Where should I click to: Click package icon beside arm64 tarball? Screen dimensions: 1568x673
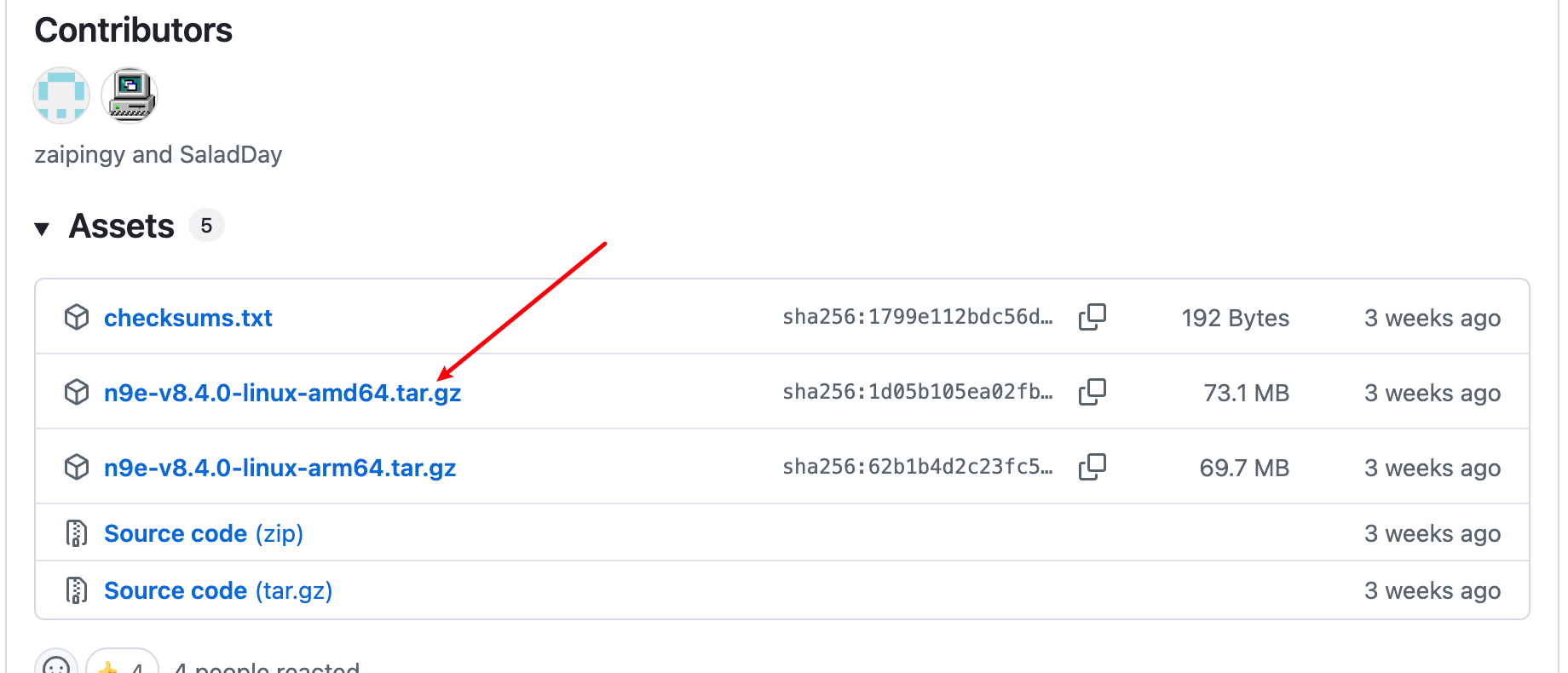click(x=77, y=467)
